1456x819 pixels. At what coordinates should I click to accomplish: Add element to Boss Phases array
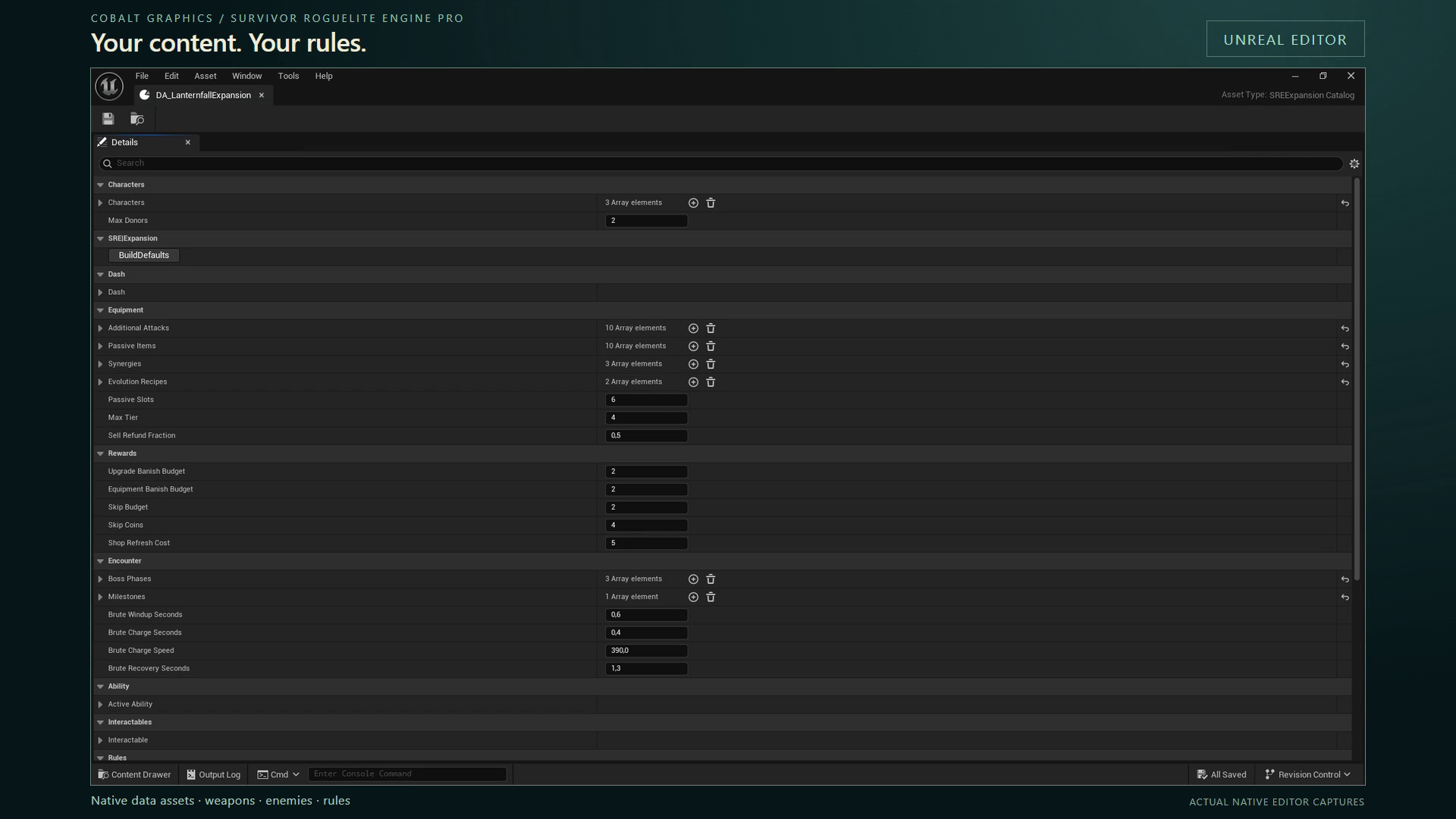[x=693, y=579]
